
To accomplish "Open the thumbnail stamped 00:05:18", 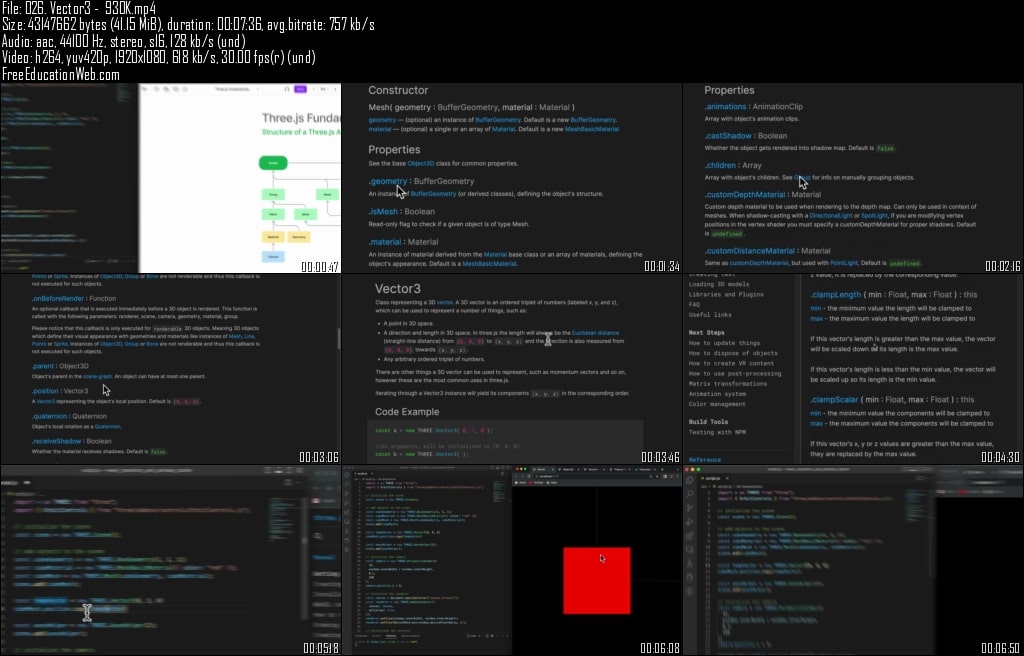I will [170, 561].
